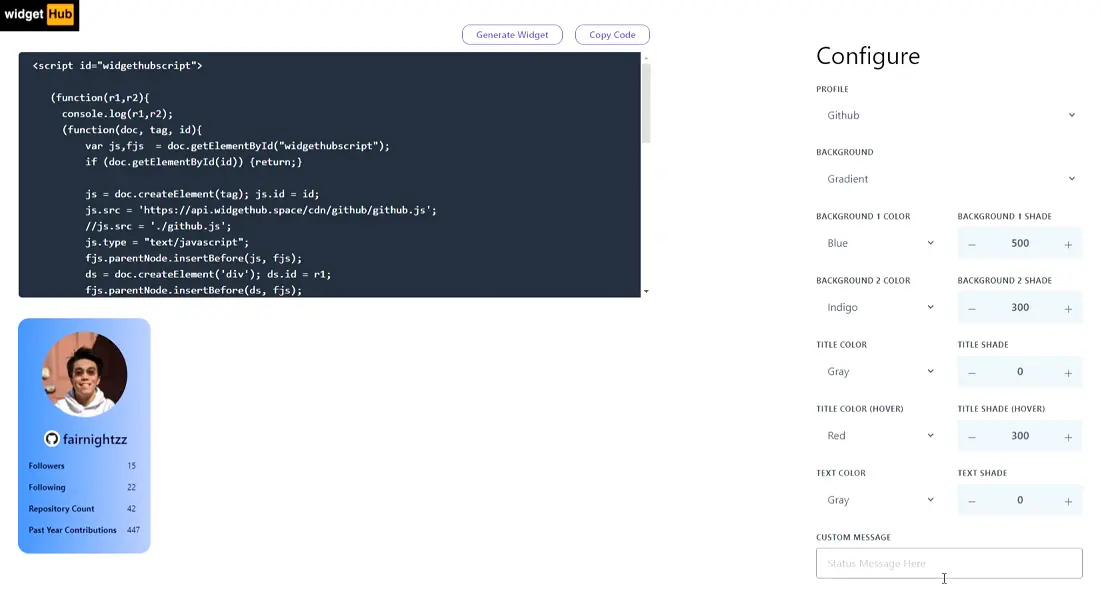Click the widget Hub logo

(39, 15)
